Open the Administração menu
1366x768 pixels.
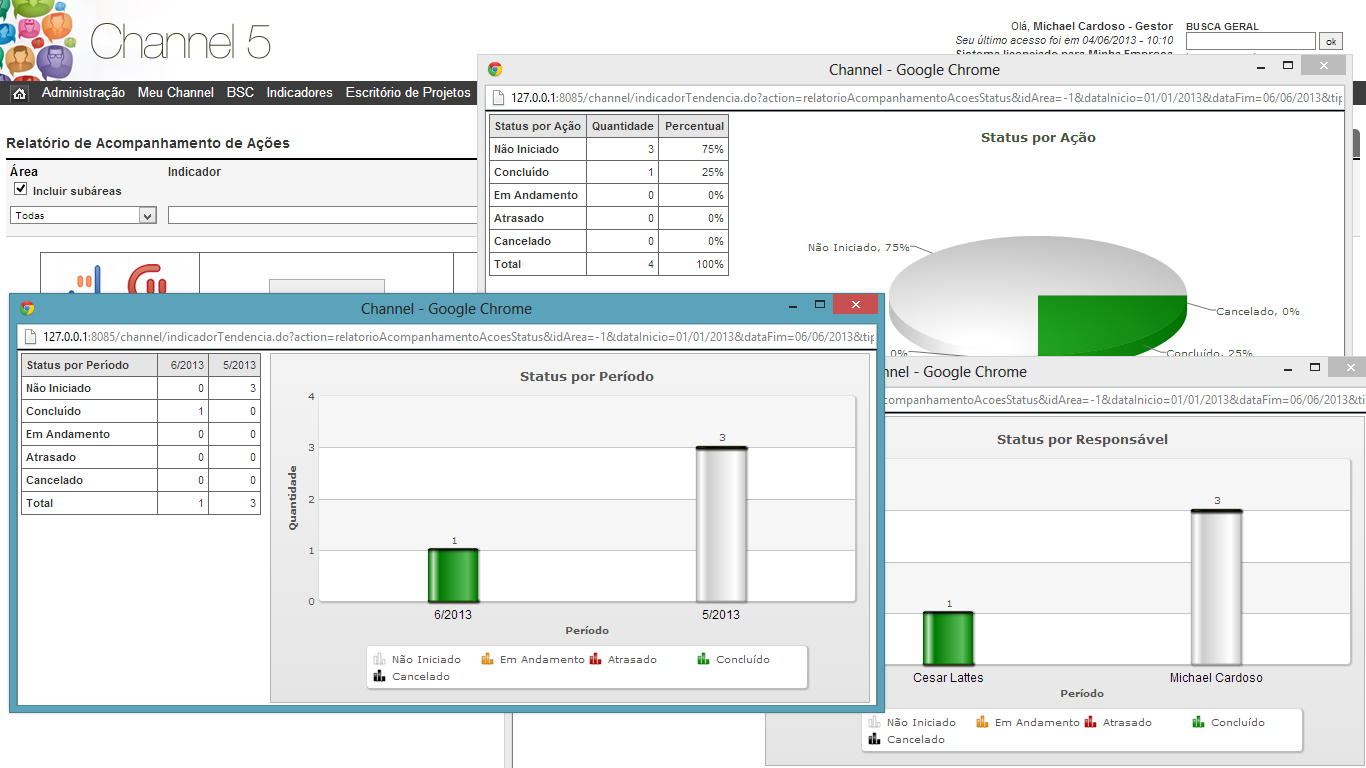tap(83, 92)
